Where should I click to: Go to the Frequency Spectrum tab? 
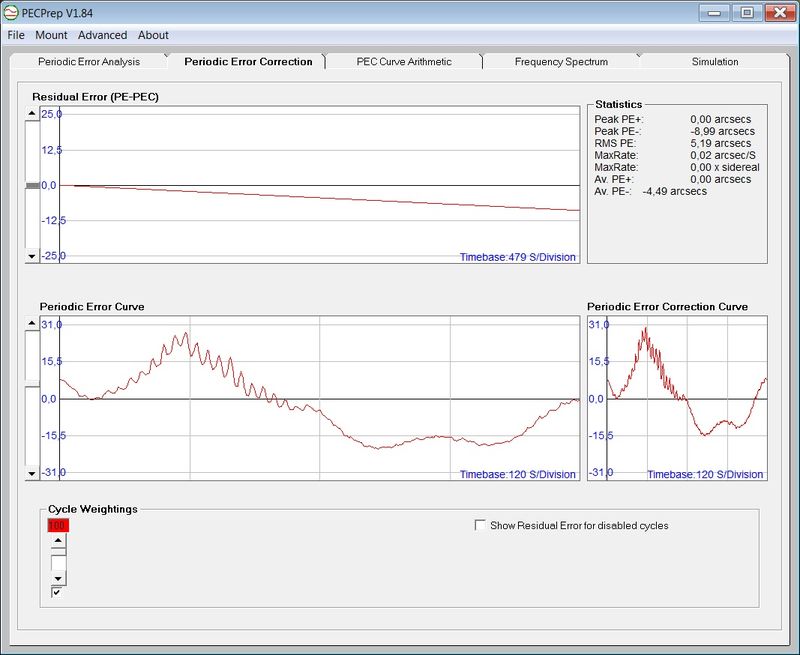click(561, 62)
